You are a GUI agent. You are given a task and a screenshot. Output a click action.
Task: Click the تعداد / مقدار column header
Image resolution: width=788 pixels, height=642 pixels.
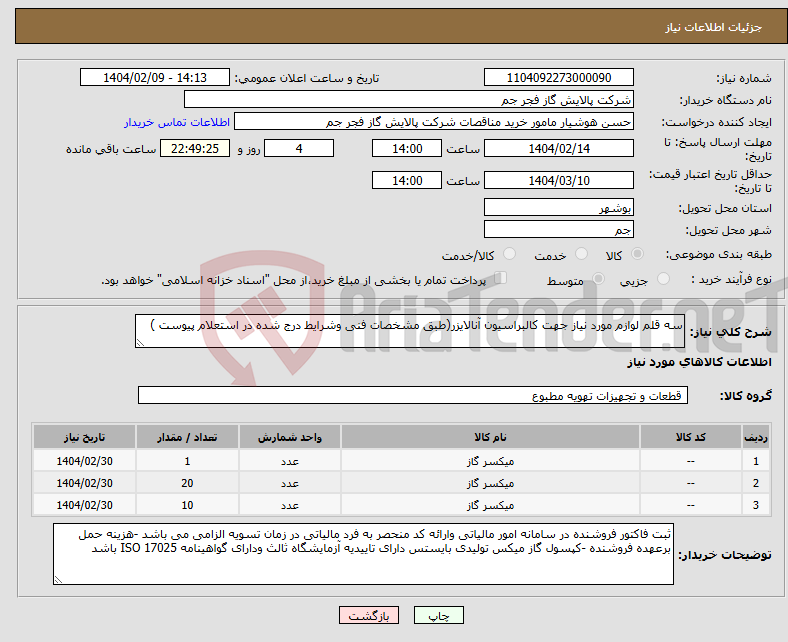187,437
